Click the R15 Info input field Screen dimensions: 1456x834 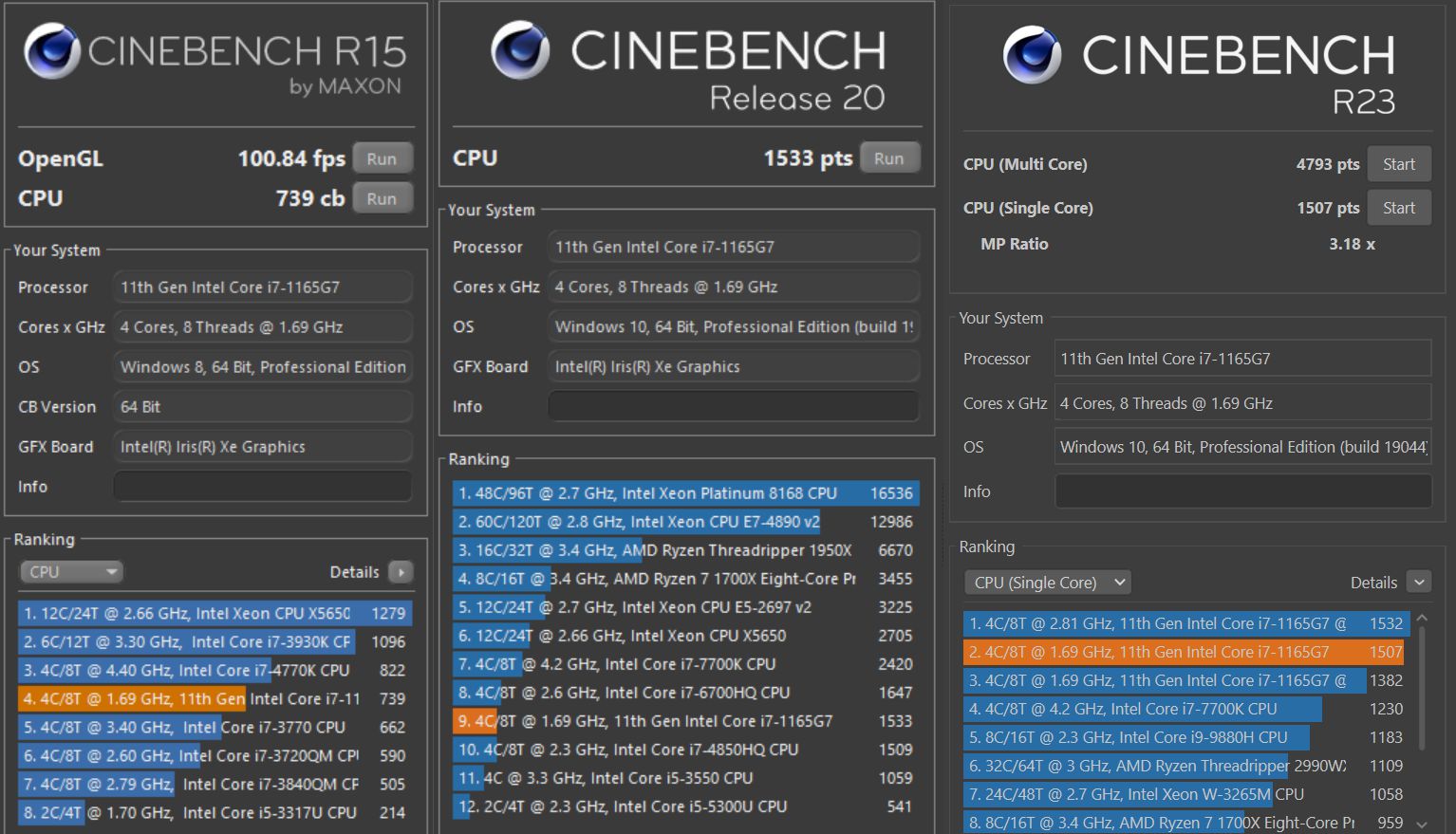tap(262, 487)
